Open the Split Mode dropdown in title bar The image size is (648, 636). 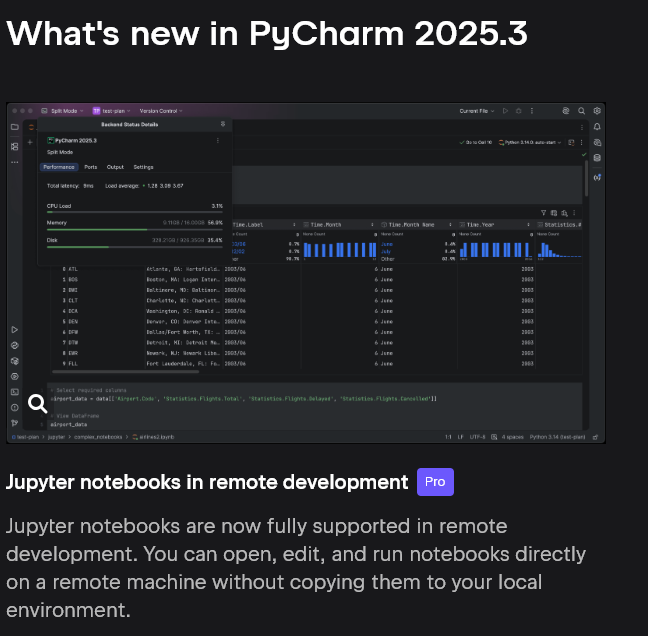pyautogui.click(x=62, y=111)
